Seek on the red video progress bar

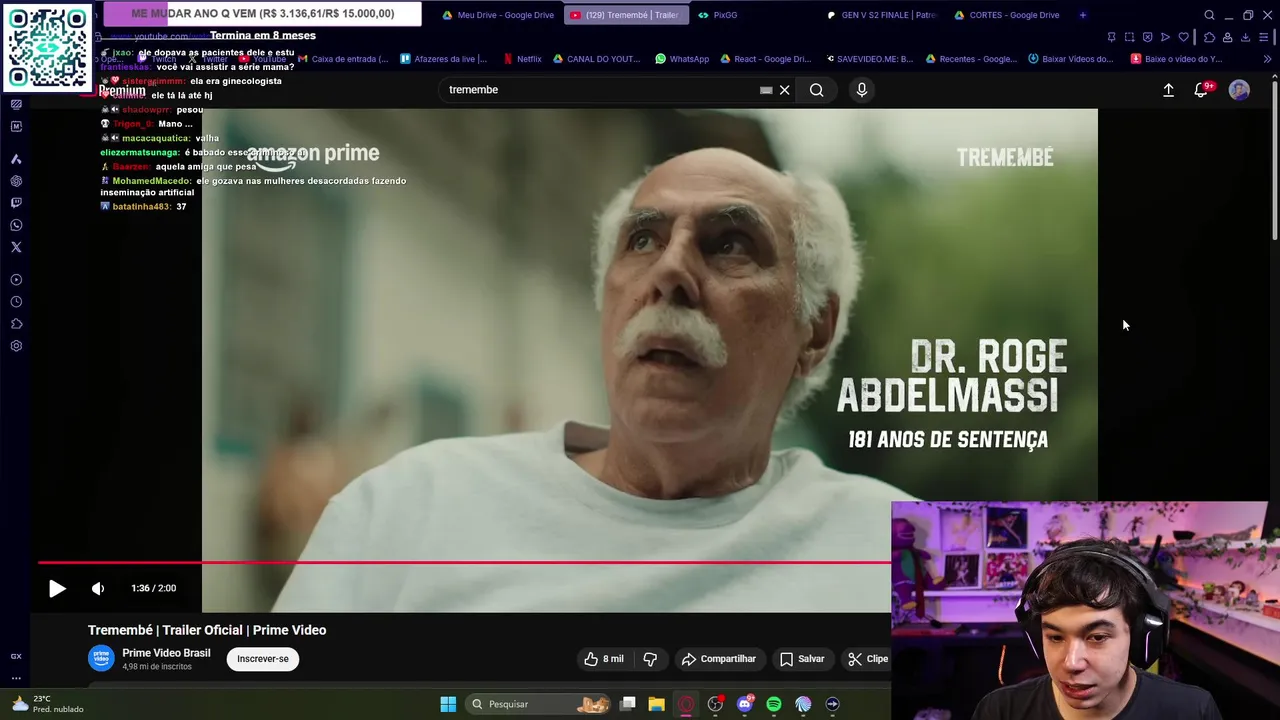coord(465,562)
